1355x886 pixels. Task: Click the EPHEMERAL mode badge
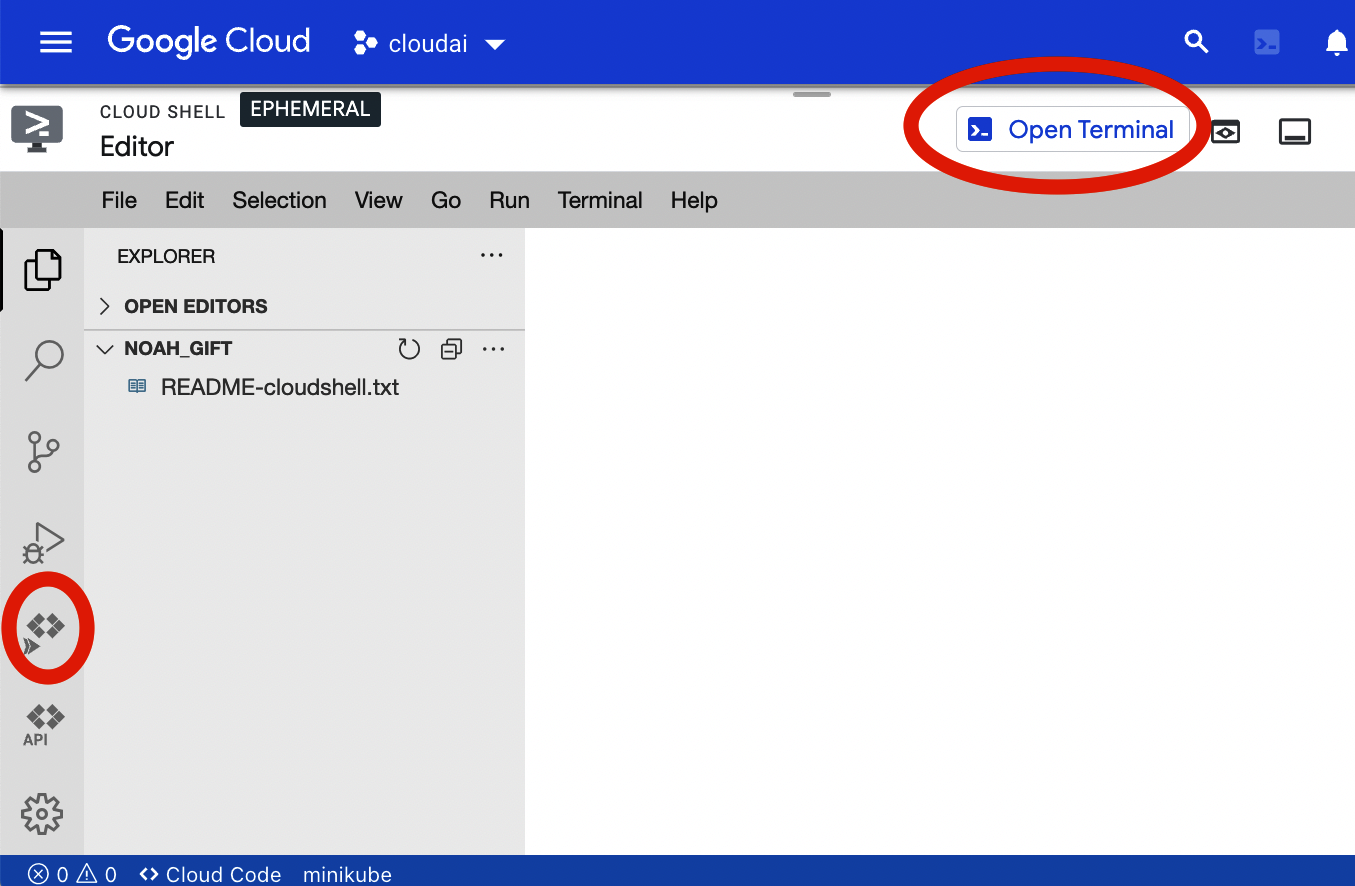(x=310, y=109)
